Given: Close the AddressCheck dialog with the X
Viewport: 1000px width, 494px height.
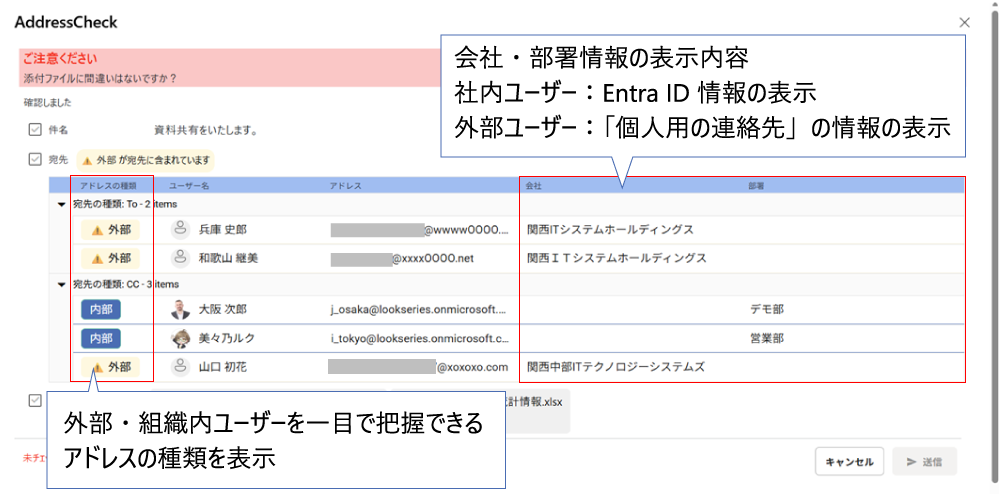Looking at the screenshot, I should (964, 21).
